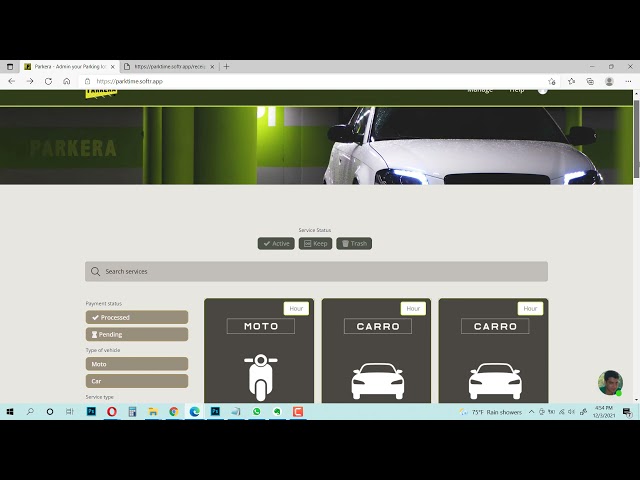Filter vehicles by Moto
Screen dimensions: 640x480
click(137, 364)
